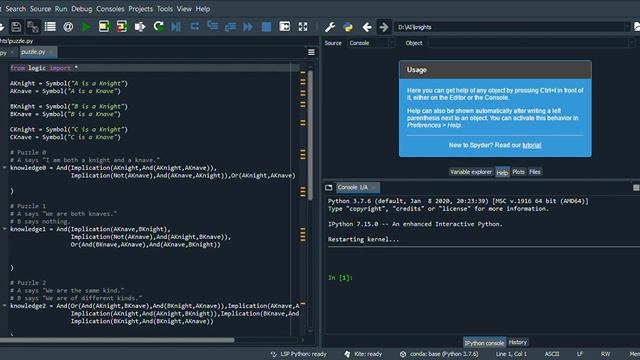Click the Save all files icon
640x360 pixels.
pyautogui.click(x=33, y=27)
